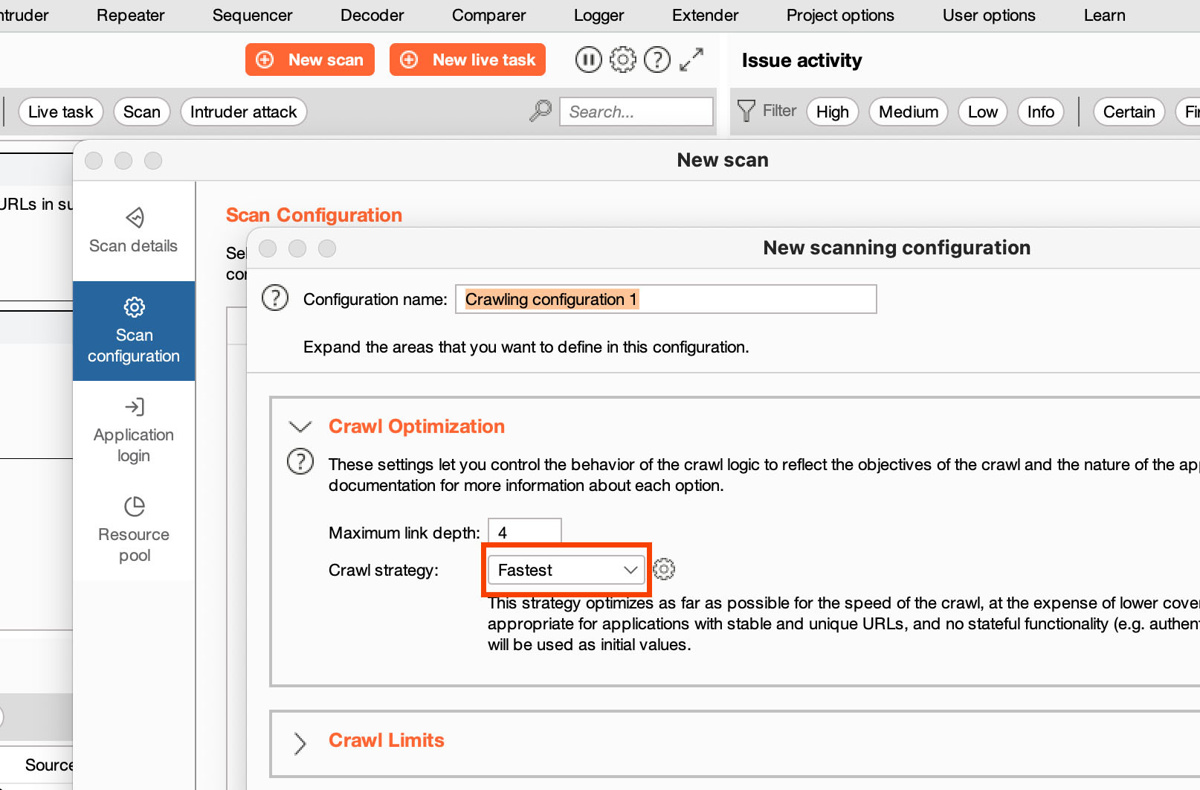Switch to the Sequencer tab
Viewport: 1200px width, 790px height.
click(253, 15)
